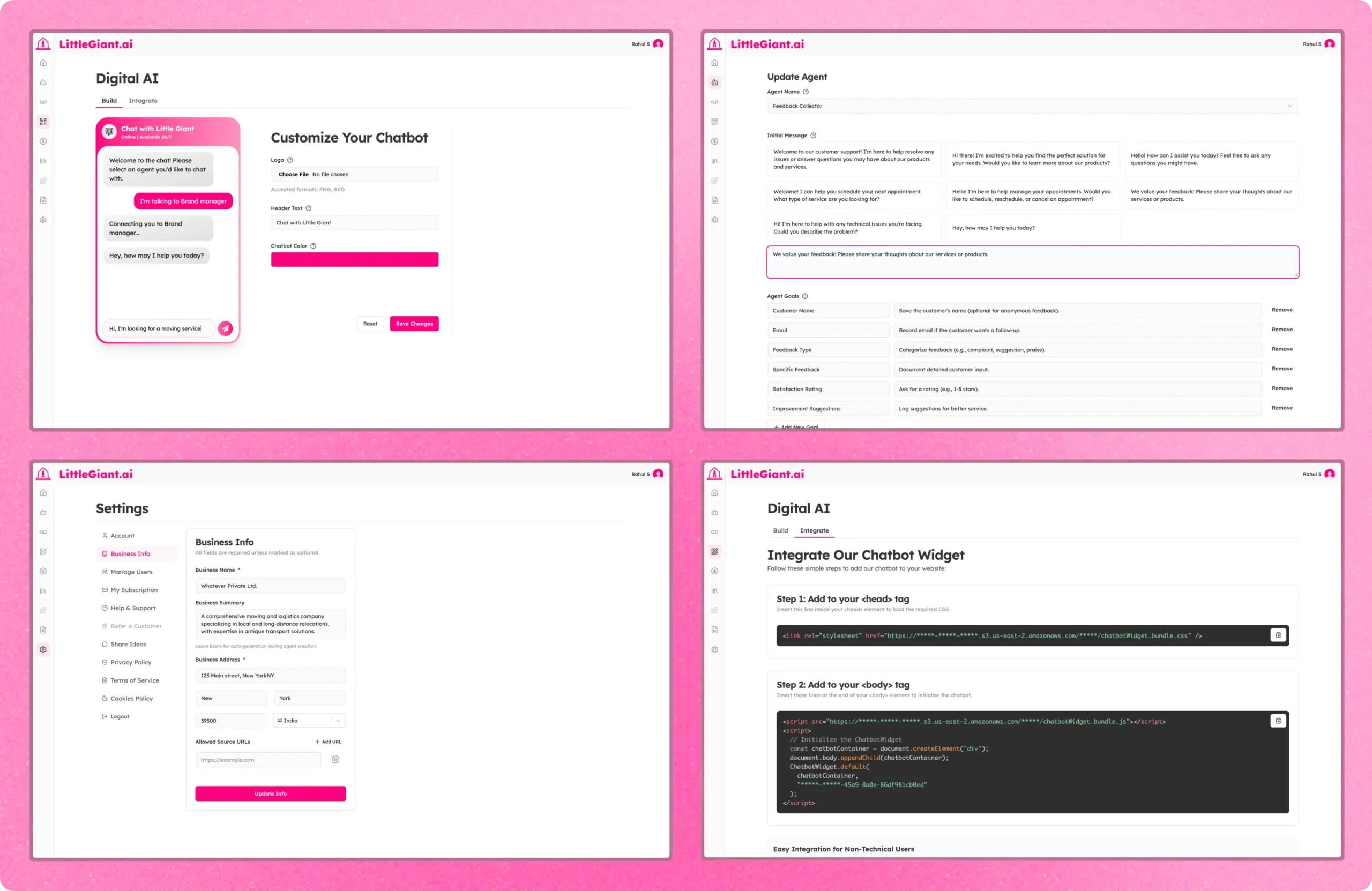Click help icon beside Initial Message label

814,136
